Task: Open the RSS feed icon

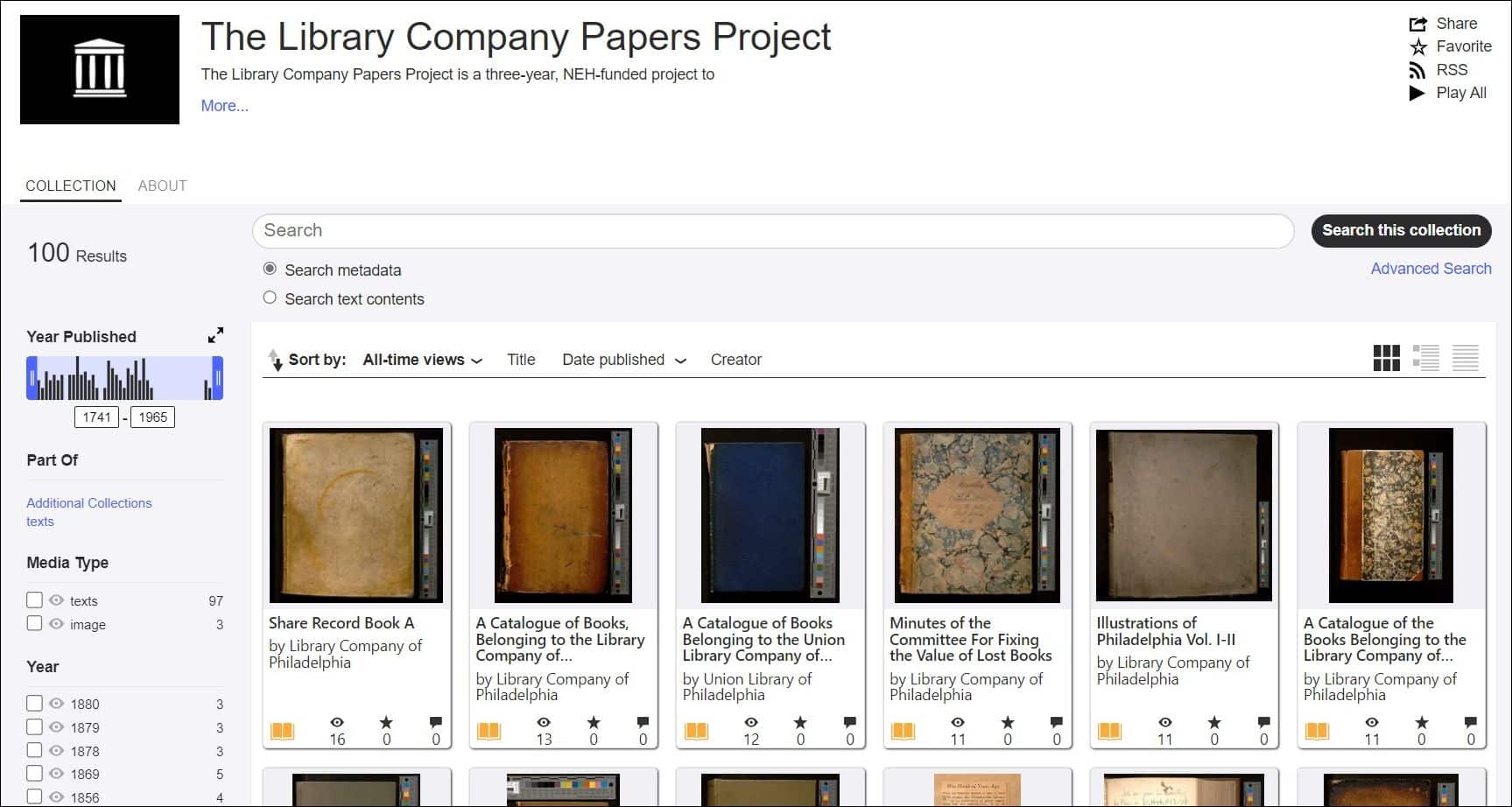Action: tap(1417, 70)
